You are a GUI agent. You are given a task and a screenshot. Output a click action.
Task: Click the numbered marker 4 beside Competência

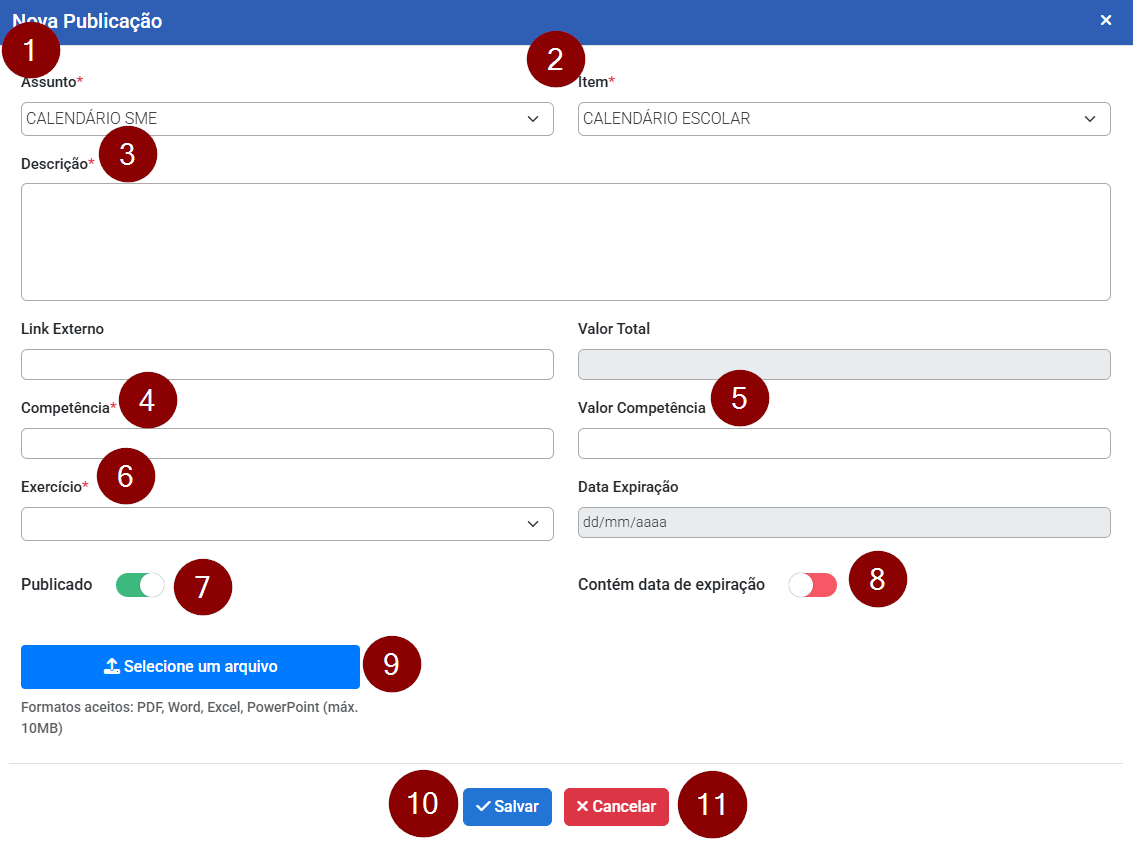(147, 400)
